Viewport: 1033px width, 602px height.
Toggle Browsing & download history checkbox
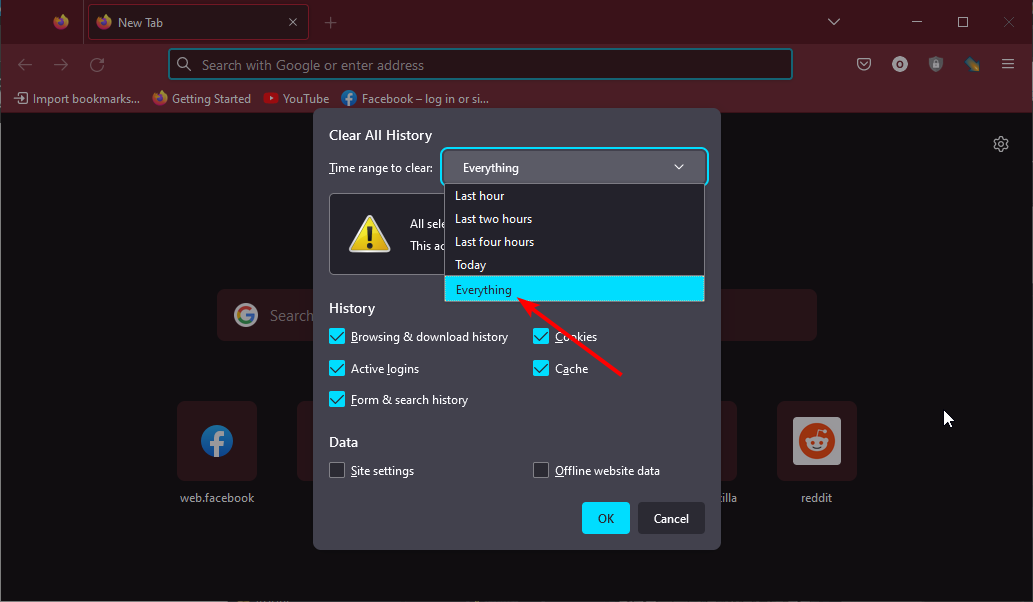[x=337, y=337]
